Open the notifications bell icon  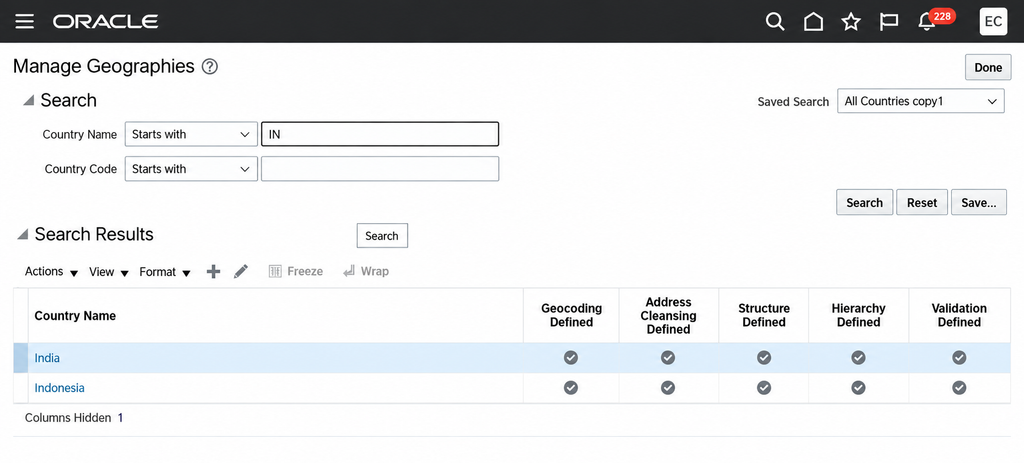coord(926,22)
